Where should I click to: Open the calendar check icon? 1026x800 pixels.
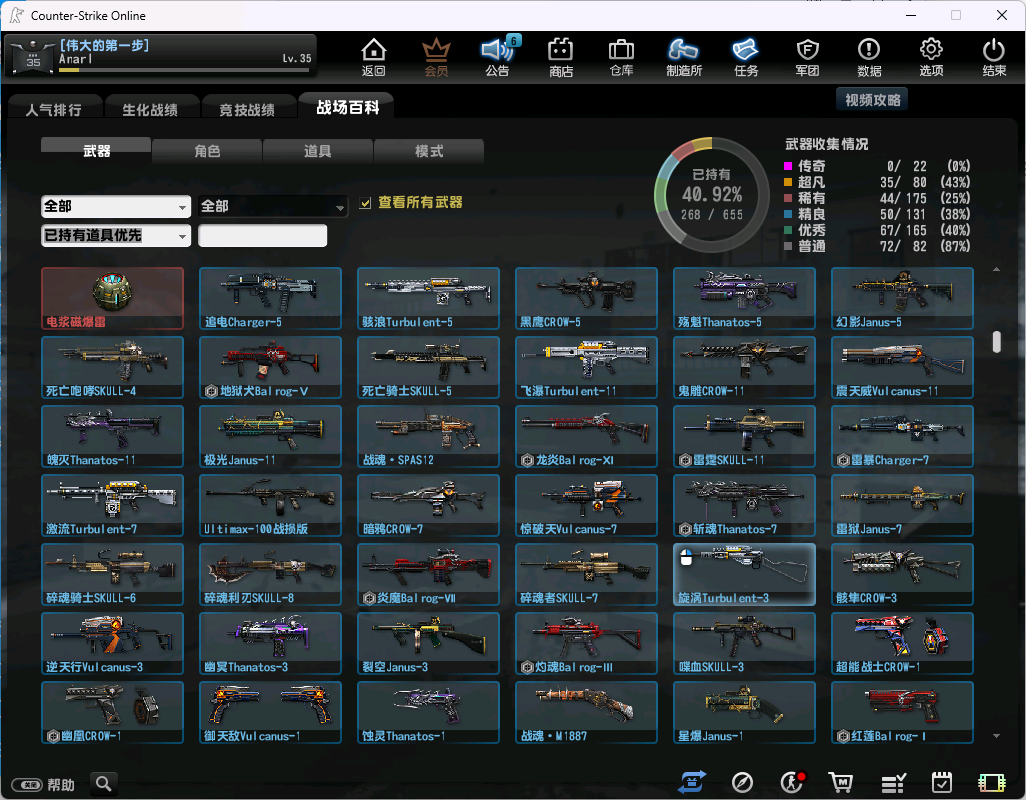942,782
